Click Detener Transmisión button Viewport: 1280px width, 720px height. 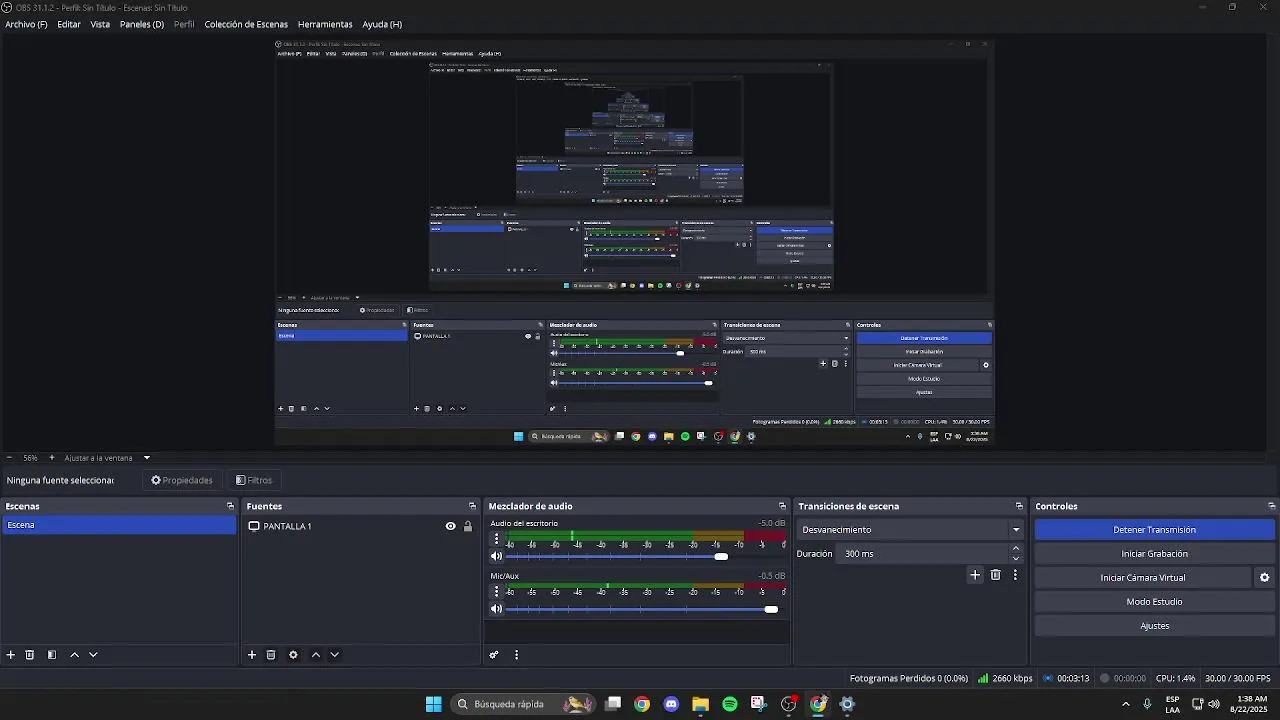click(x=1155, y=530)
